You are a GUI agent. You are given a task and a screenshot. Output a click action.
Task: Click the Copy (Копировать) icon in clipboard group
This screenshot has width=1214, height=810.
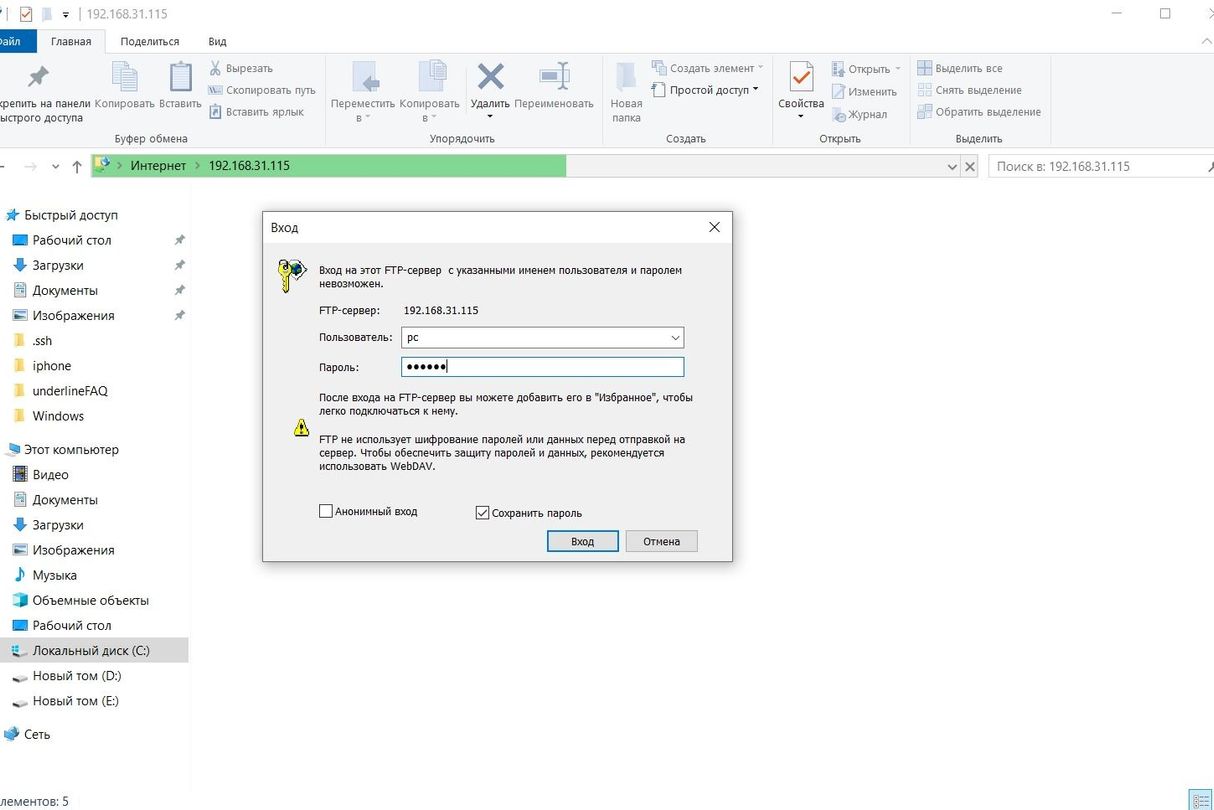click(x=125, y=77)
